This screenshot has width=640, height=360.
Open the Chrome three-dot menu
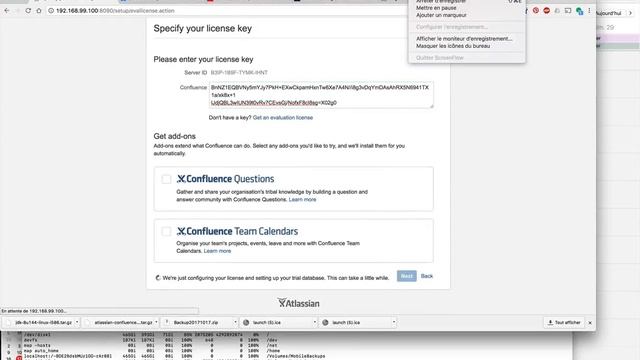(589, 11)
